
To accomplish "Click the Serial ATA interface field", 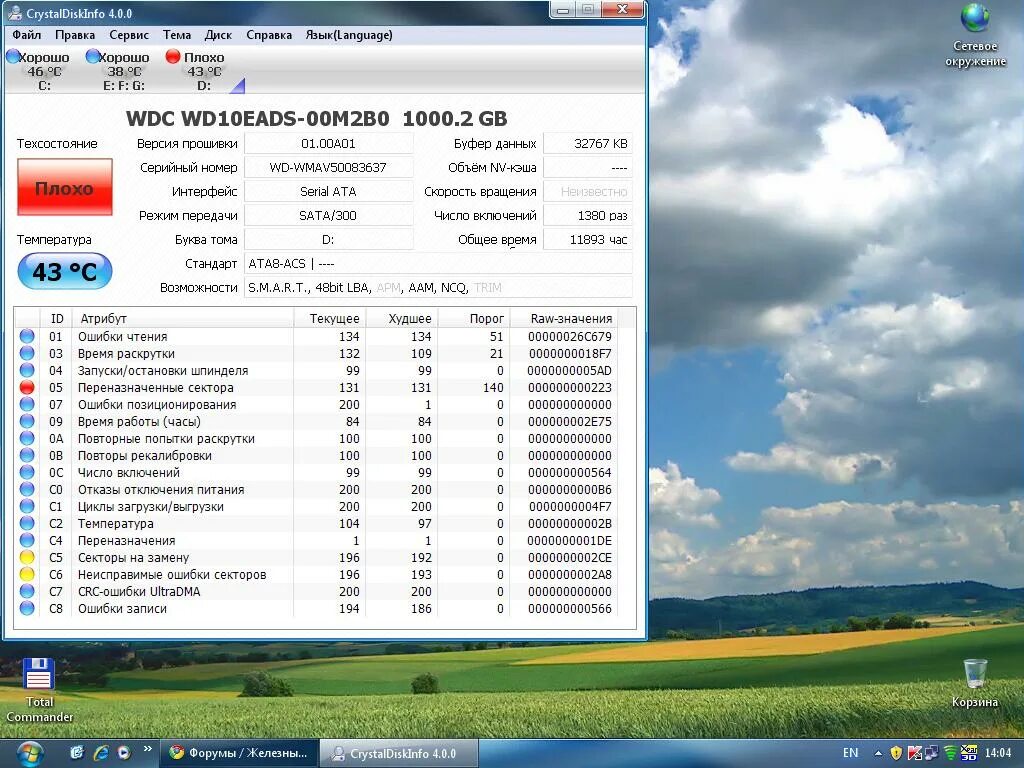I will click(x=328, y=191).
